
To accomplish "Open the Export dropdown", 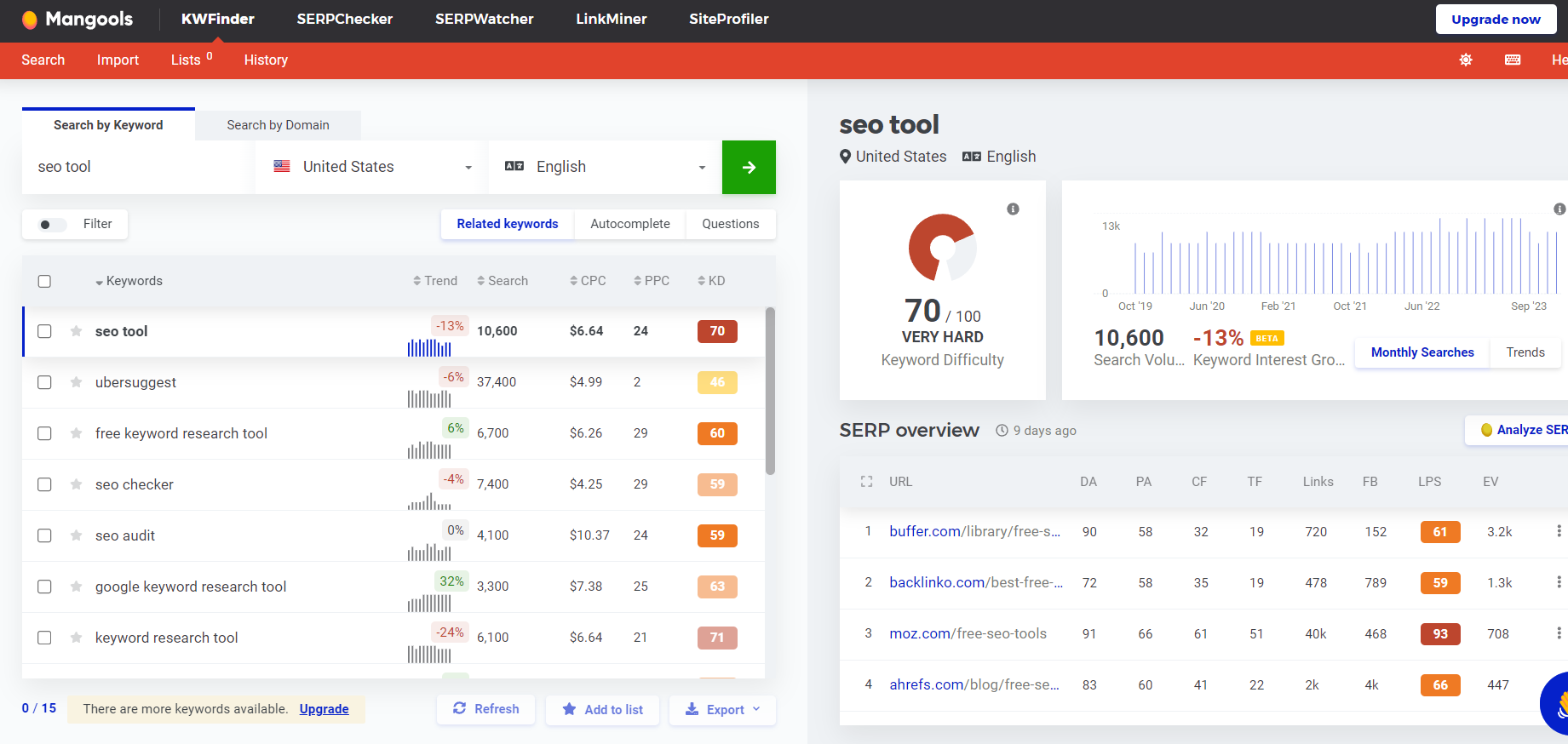I will point(722,710).
